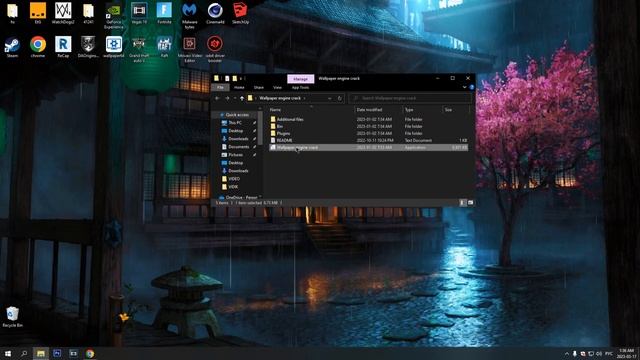This screenshot has height=360, width=640.
Task: Open the address bar history dropdown
Action: click(329, 98)
